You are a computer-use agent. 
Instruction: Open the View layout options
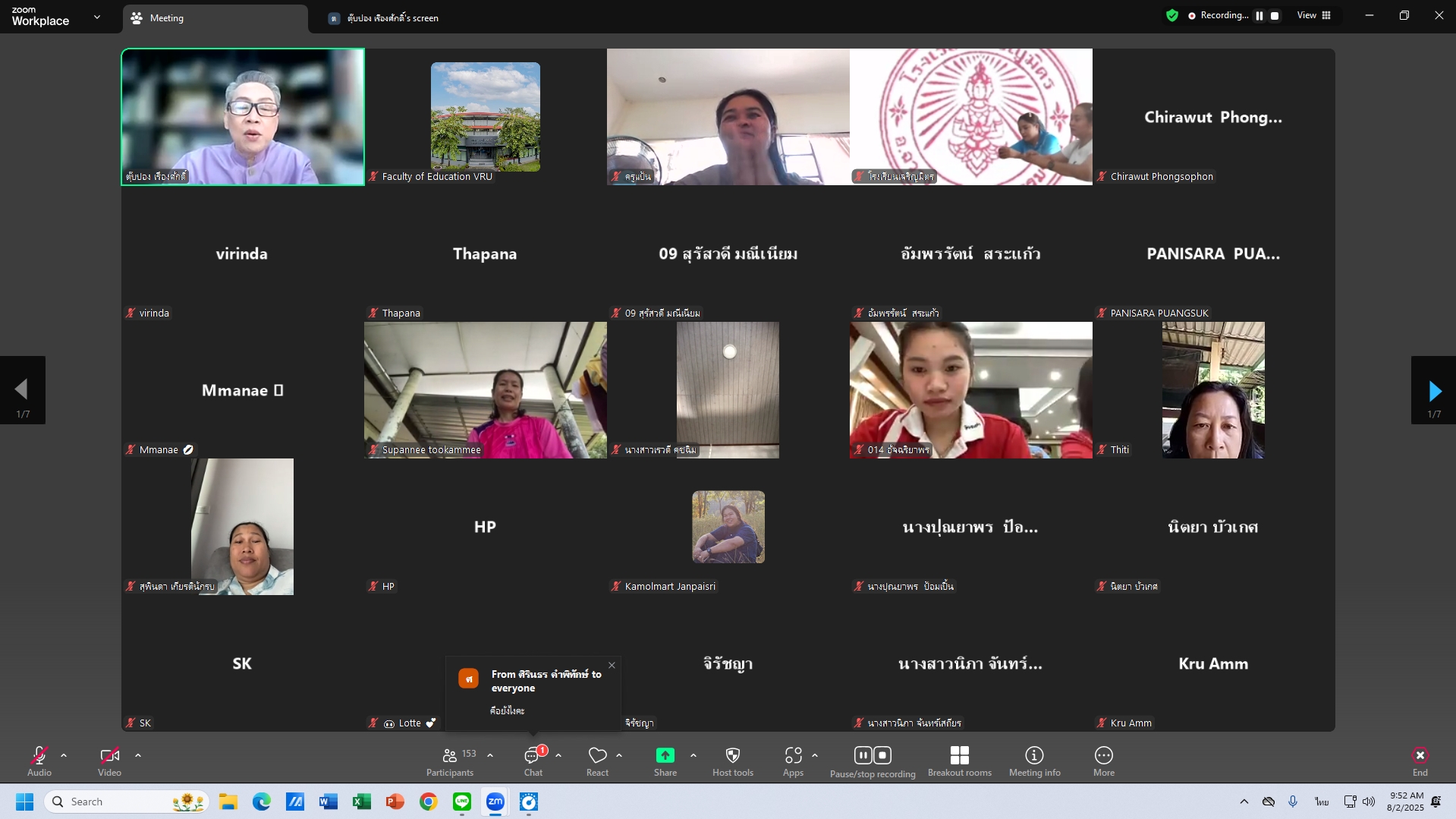(x=1313, y=16)
